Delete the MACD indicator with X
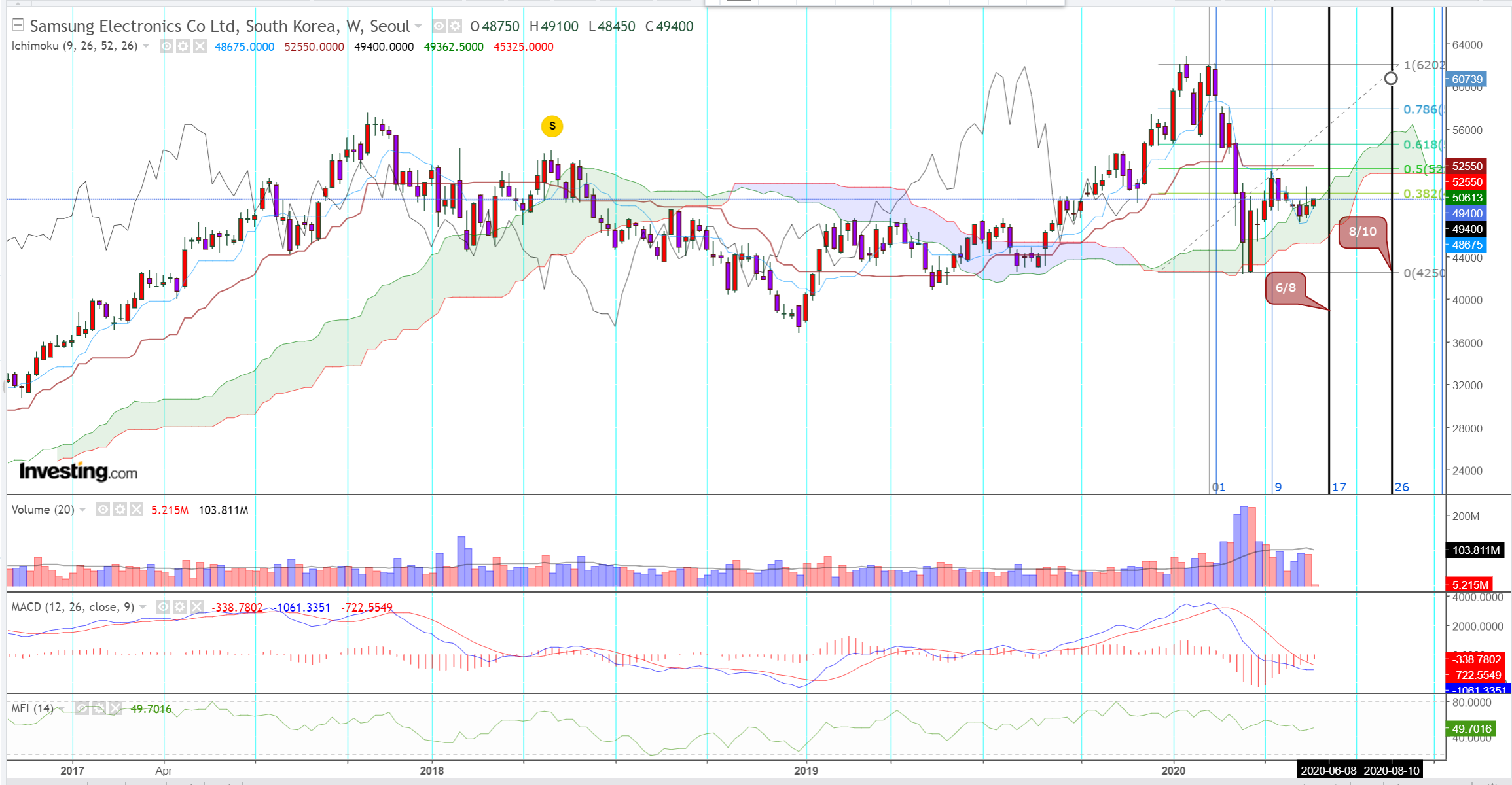This screenshot has height=785, width=1512. (196, 607)
